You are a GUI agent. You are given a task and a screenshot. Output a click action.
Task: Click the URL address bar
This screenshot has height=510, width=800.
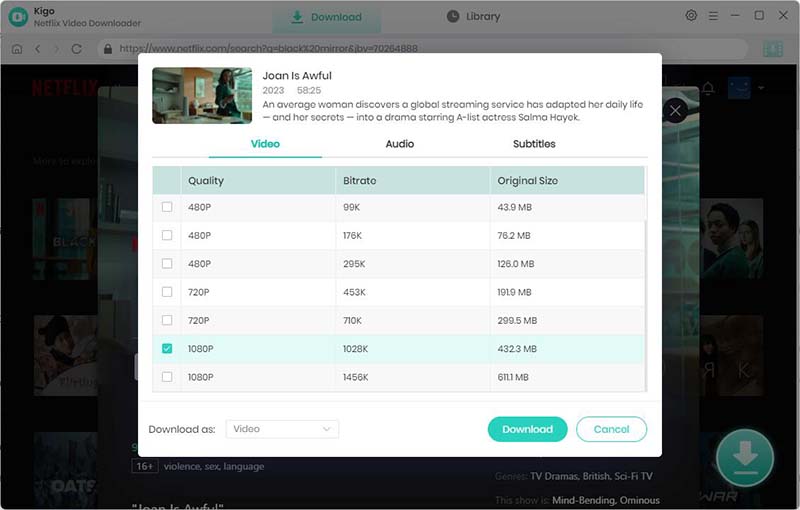coord(423,49)
